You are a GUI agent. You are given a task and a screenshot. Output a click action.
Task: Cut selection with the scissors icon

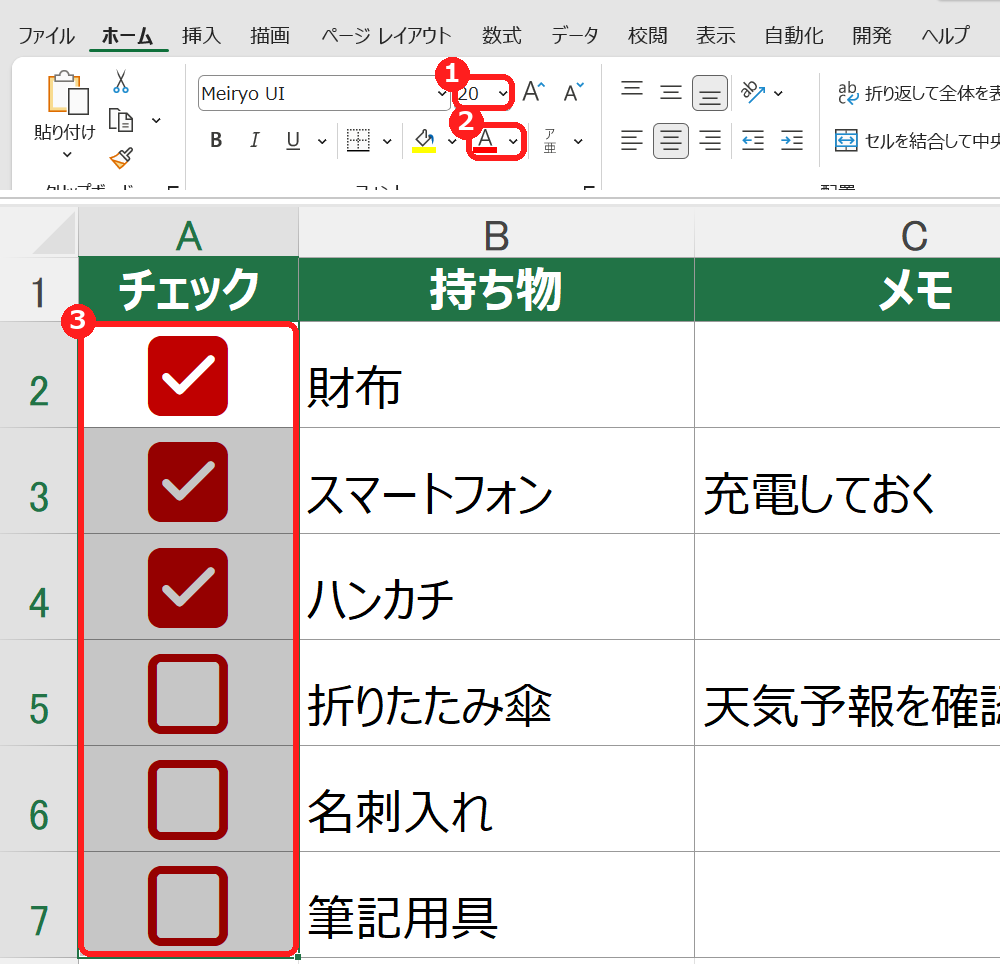tap(121, 82)
